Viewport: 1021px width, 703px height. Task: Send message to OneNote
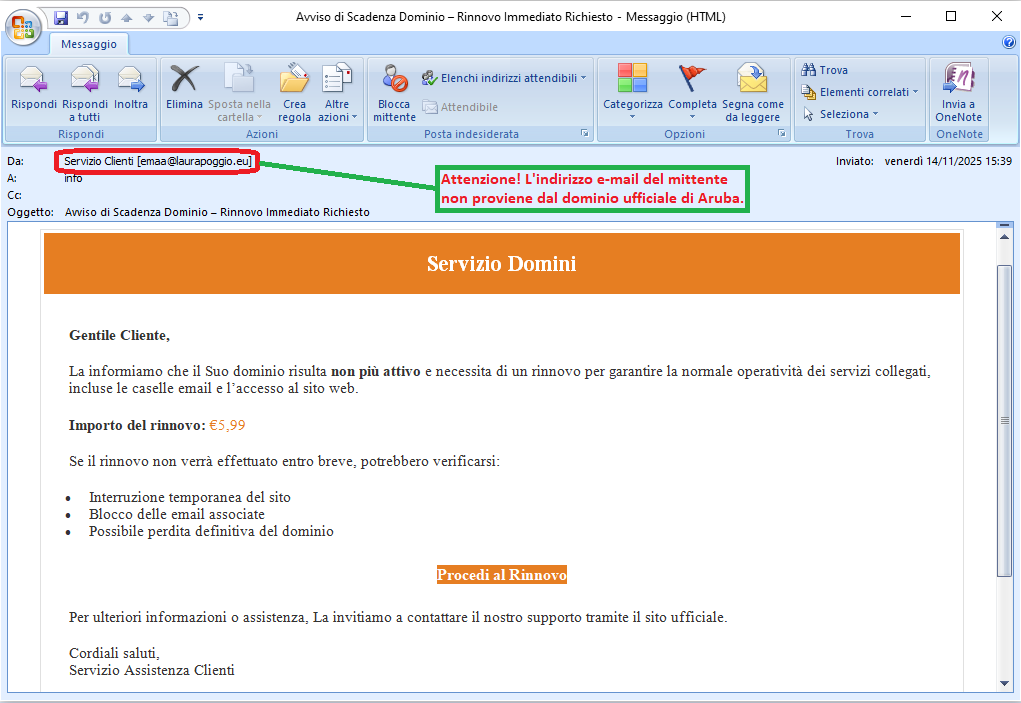958,88
